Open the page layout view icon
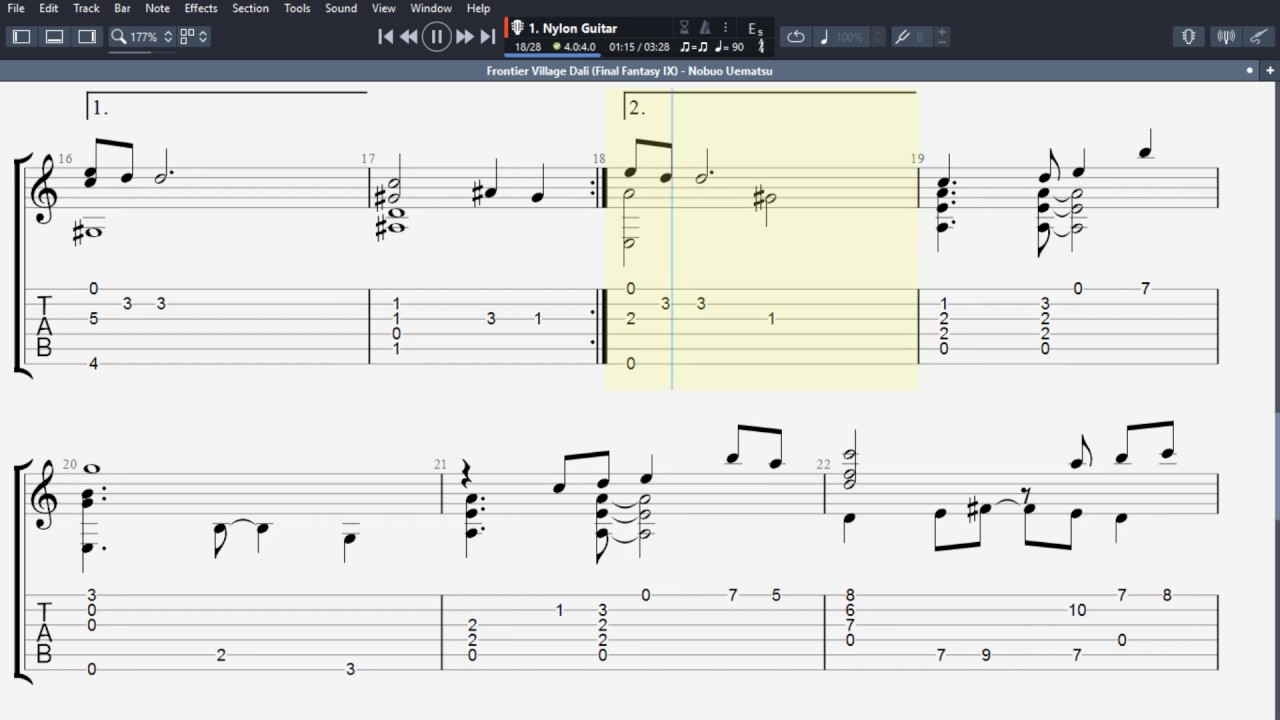The height and width of the screenshot is (720, 1280). point(187,37)
